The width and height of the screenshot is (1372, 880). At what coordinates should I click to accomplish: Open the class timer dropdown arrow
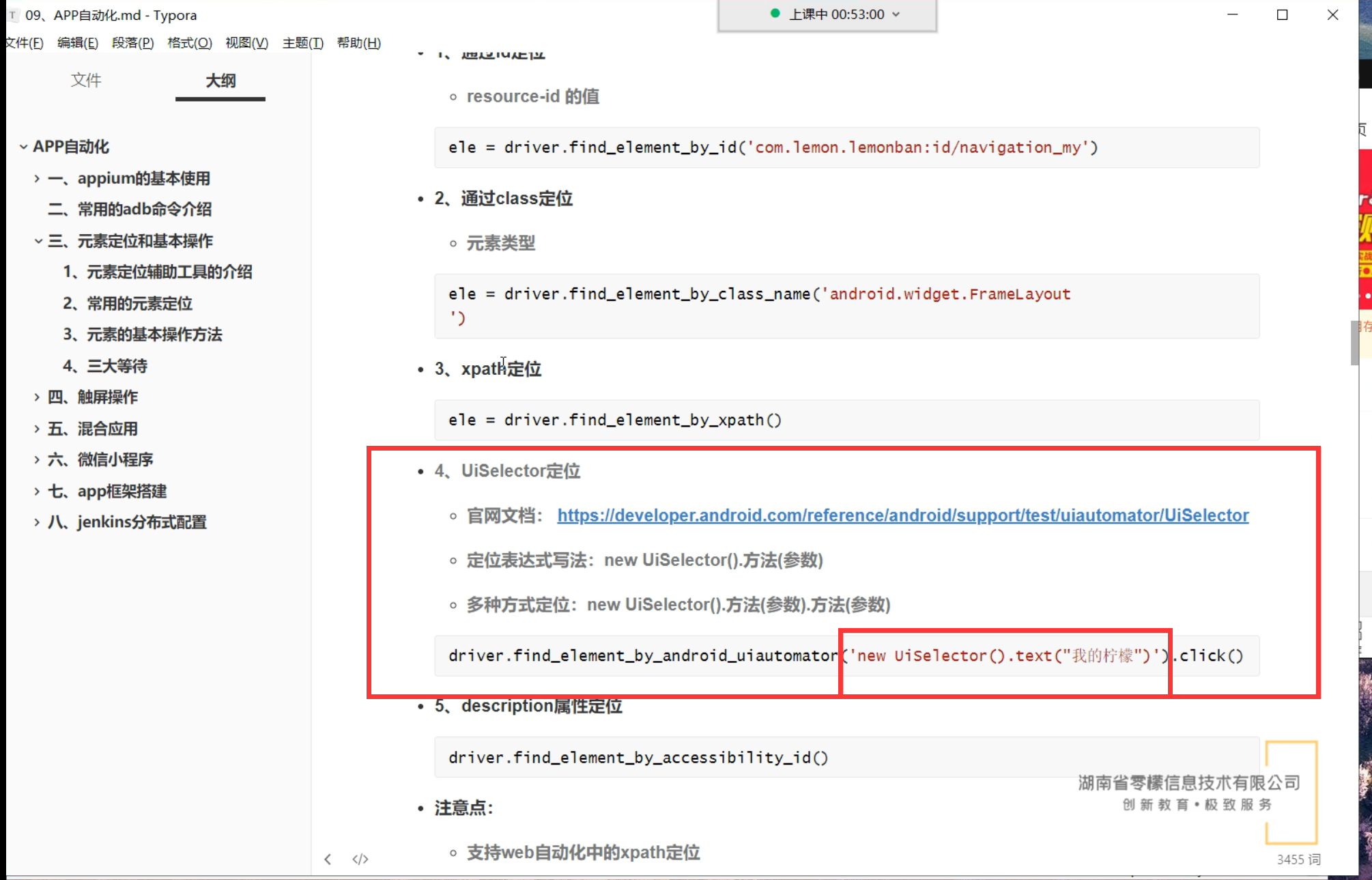point(896,14)
